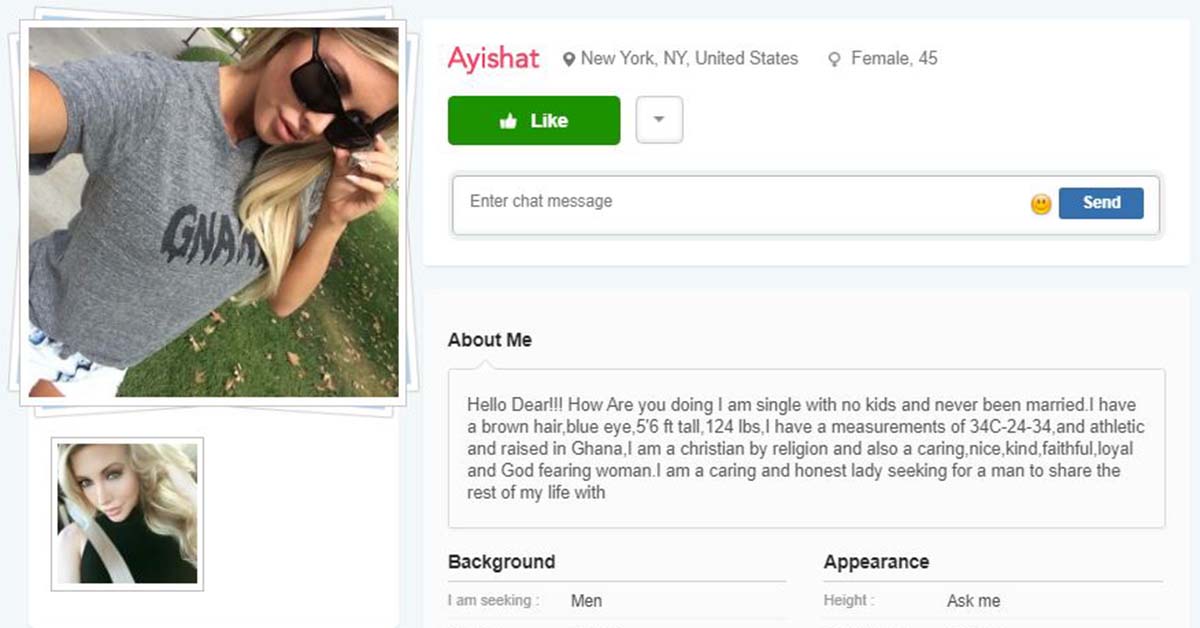Image resolution: width=1200 pixels, height=628 pixels.
Task: Click Men next to I am seeking
Action: click(x=586, y=601)
